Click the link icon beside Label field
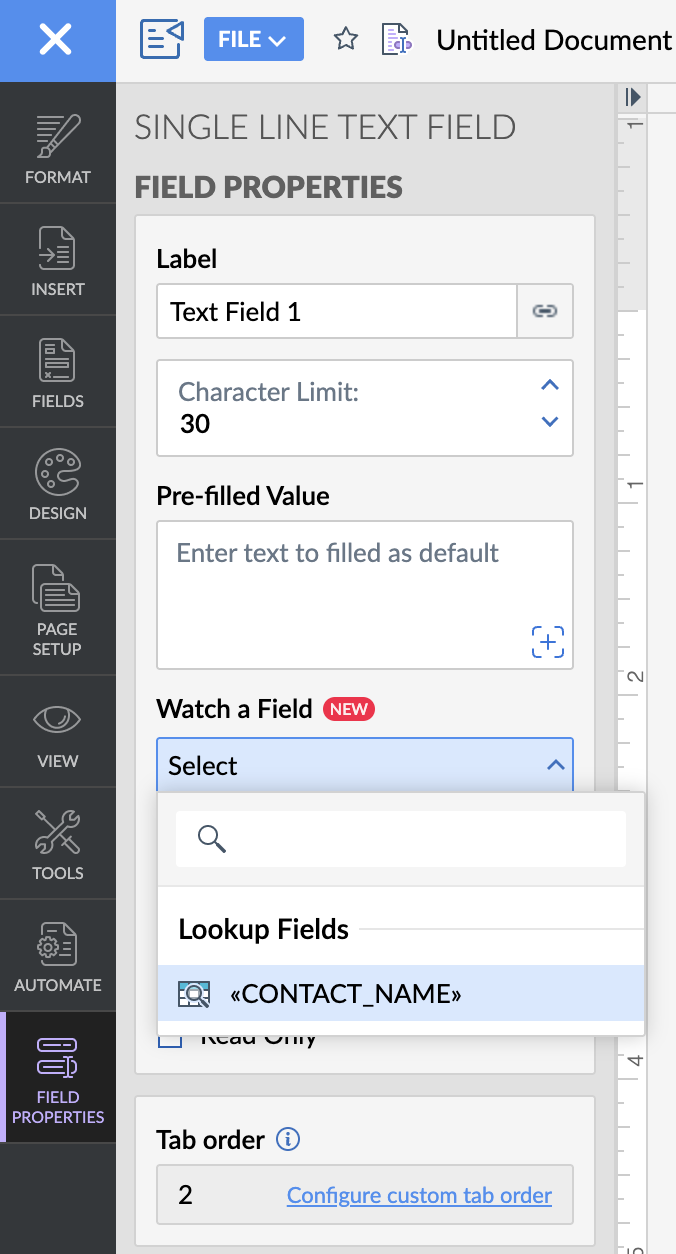The image size is (676, 1254). click(544, 312)
